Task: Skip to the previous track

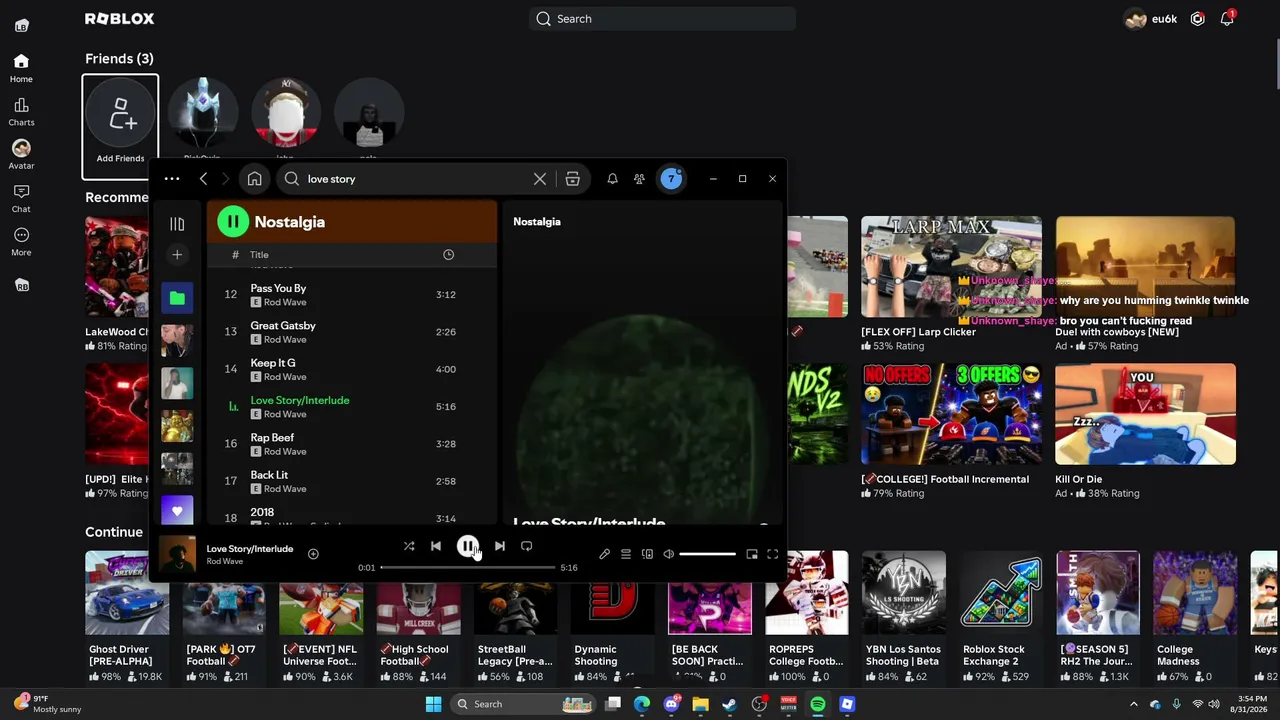Action: [435, 546]
